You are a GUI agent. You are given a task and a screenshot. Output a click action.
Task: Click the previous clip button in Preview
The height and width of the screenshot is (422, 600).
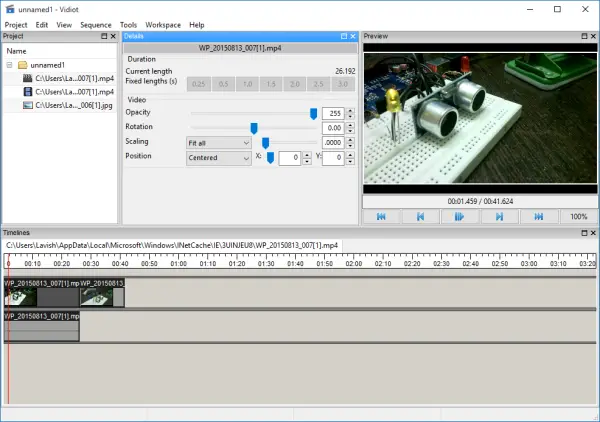pos(420,216)
